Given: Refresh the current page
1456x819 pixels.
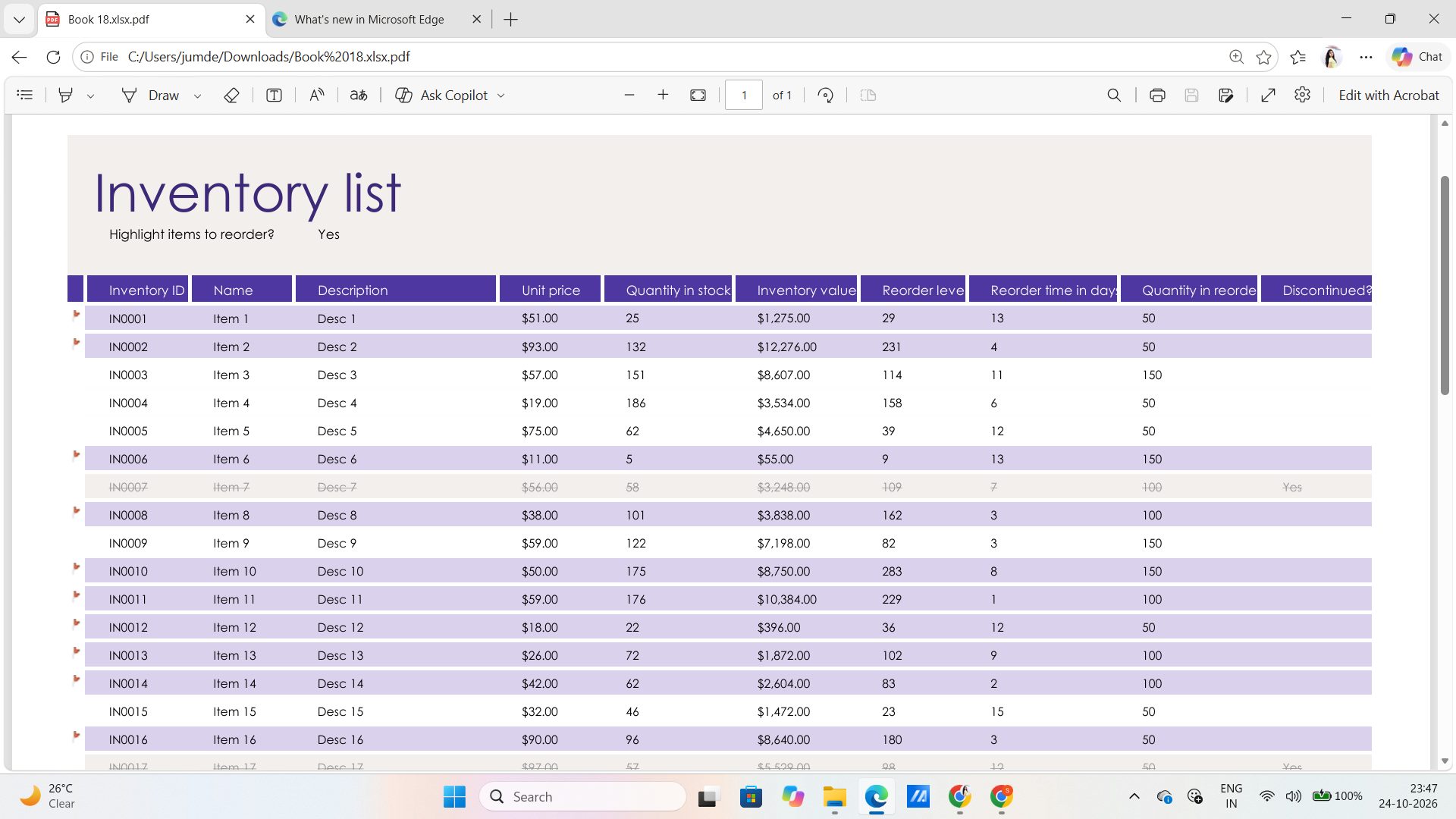Looking at the screenshot, I should pos(53,57).
